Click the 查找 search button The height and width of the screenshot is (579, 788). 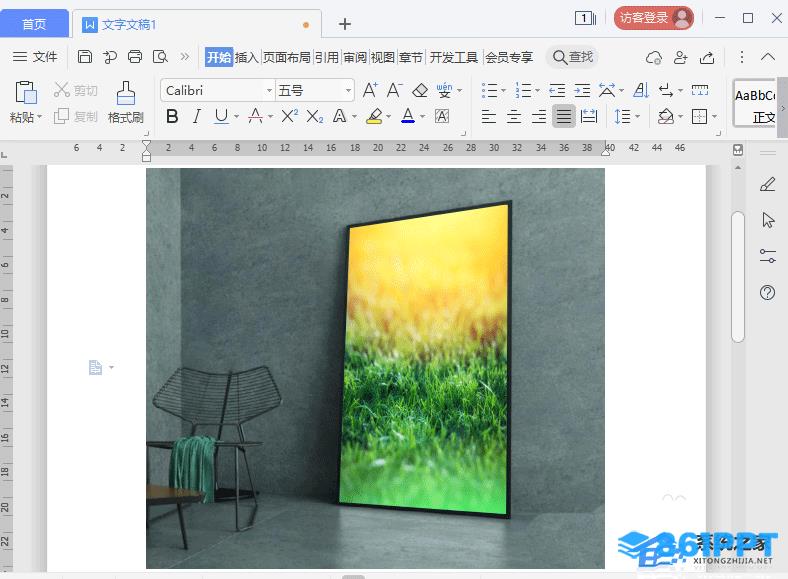(573, 57)
